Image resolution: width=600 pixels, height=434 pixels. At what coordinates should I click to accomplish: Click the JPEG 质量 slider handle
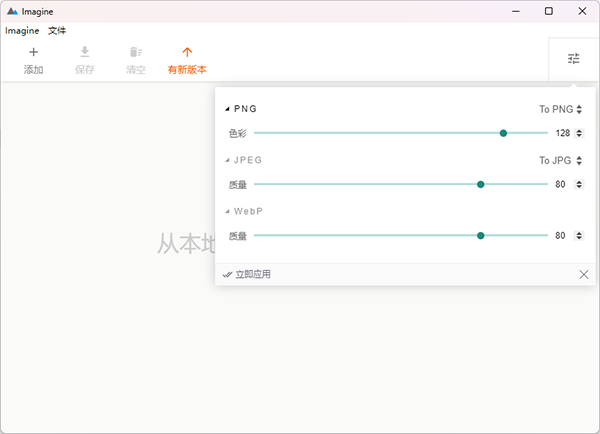coord(481,184)
